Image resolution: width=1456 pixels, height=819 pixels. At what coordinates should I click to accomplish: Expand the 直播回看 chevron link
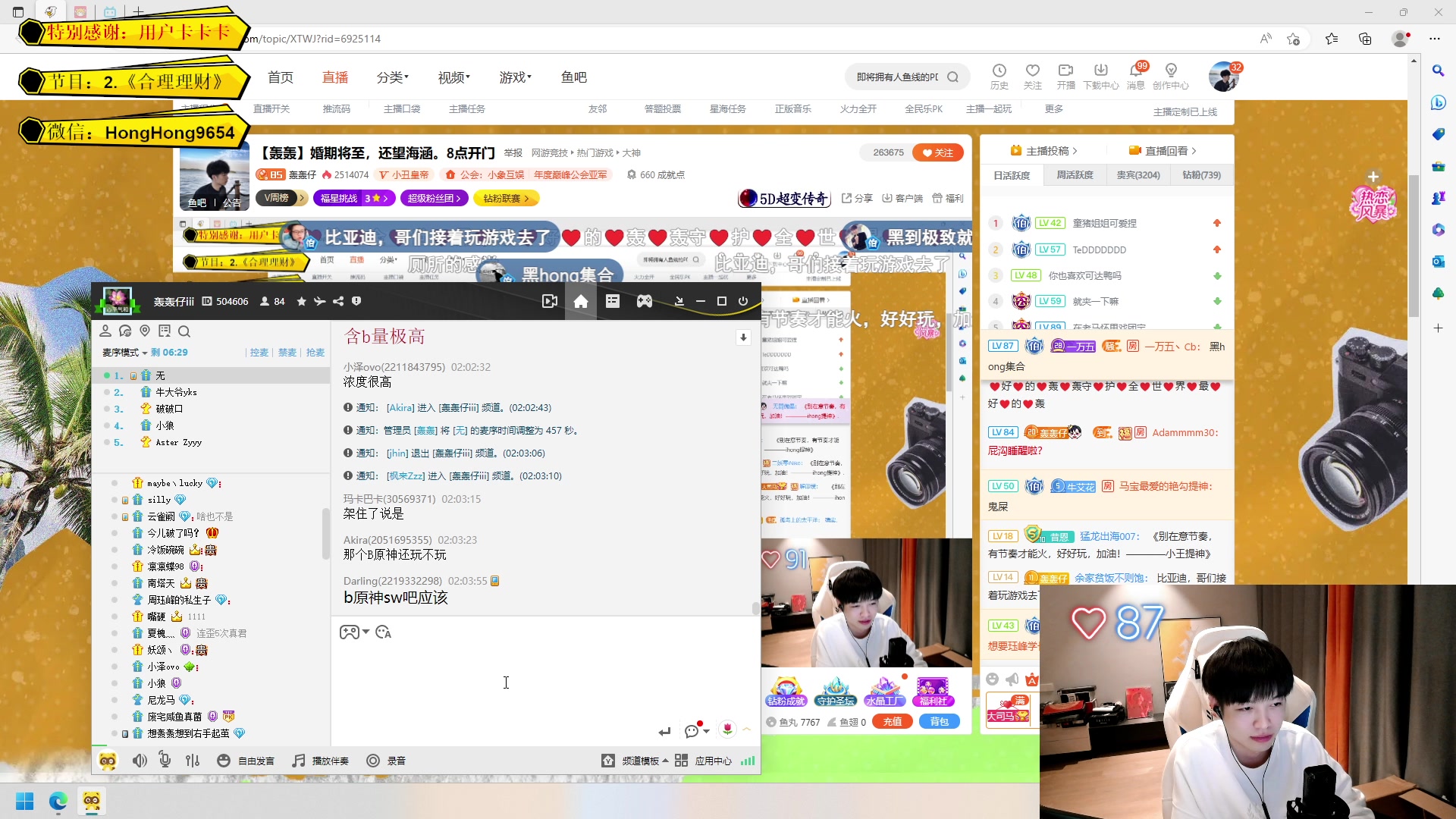click(x=1163, y=151)
